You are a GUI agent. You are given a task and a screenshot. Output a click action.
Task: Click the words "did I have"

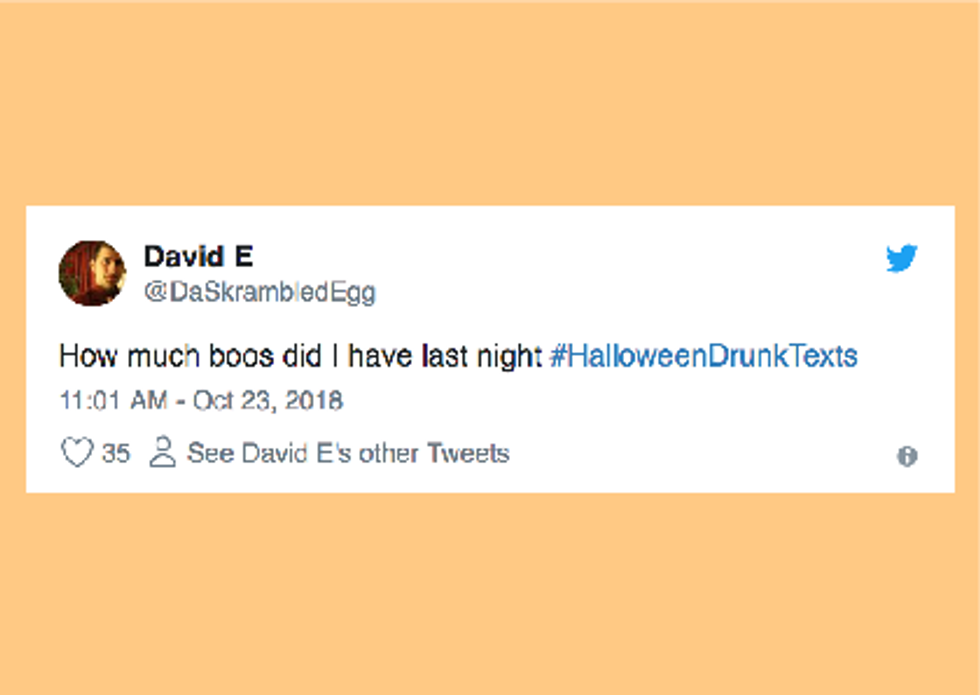coord(352,357)
